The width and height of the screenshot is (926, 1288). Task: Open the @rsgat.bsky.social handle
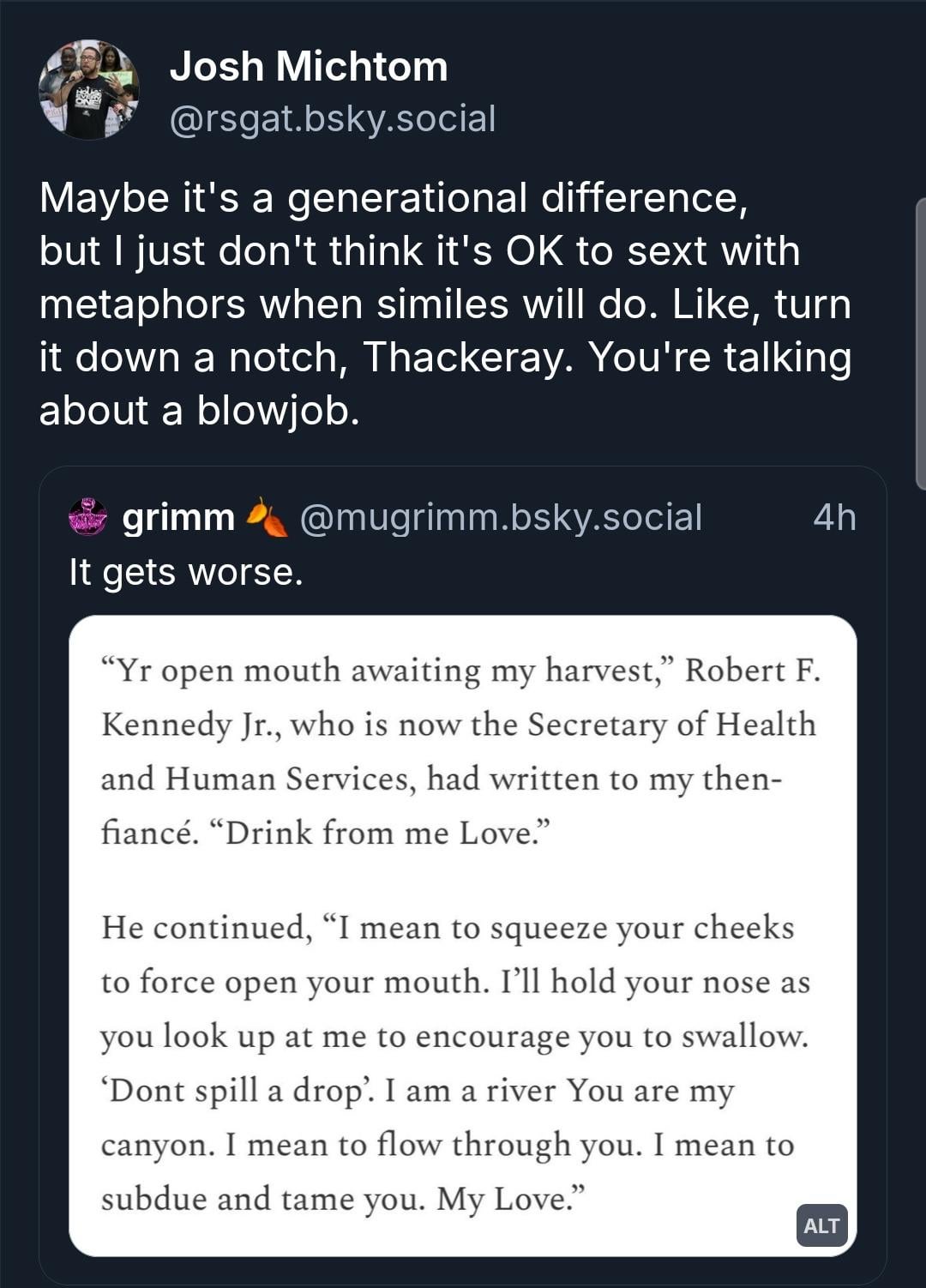point(333,119)
